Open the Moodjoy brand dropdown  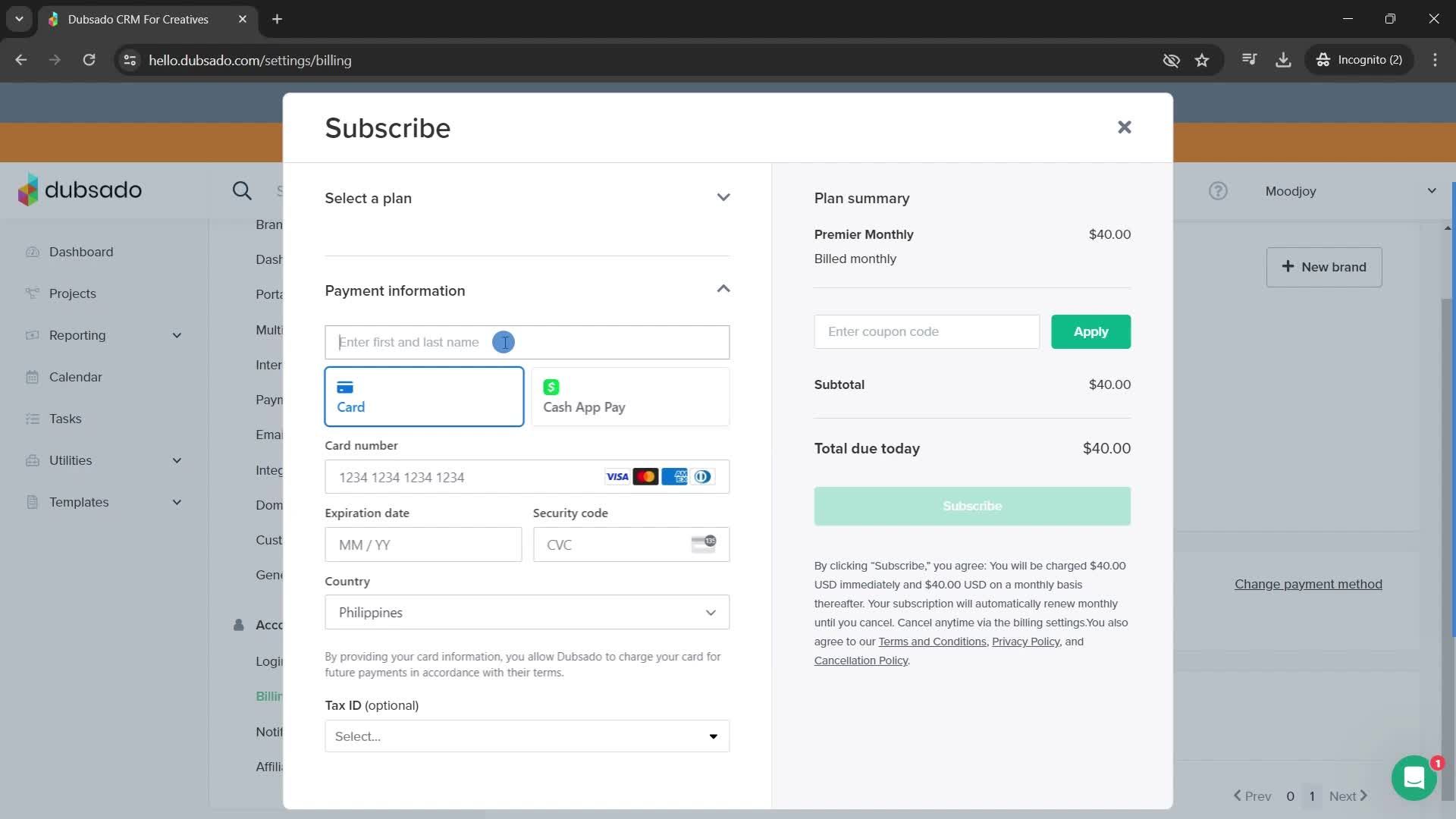coord(1351,191)
